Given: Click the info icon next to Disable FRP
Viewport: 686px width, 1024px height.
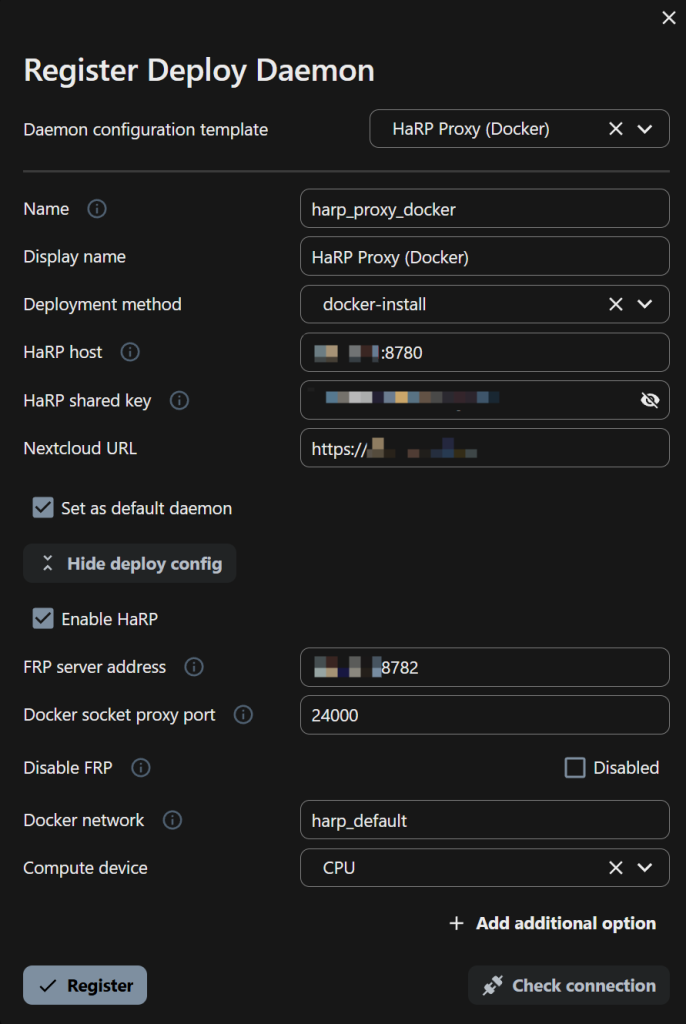Looking at the screenshot, I should click(x=141, y=768).
